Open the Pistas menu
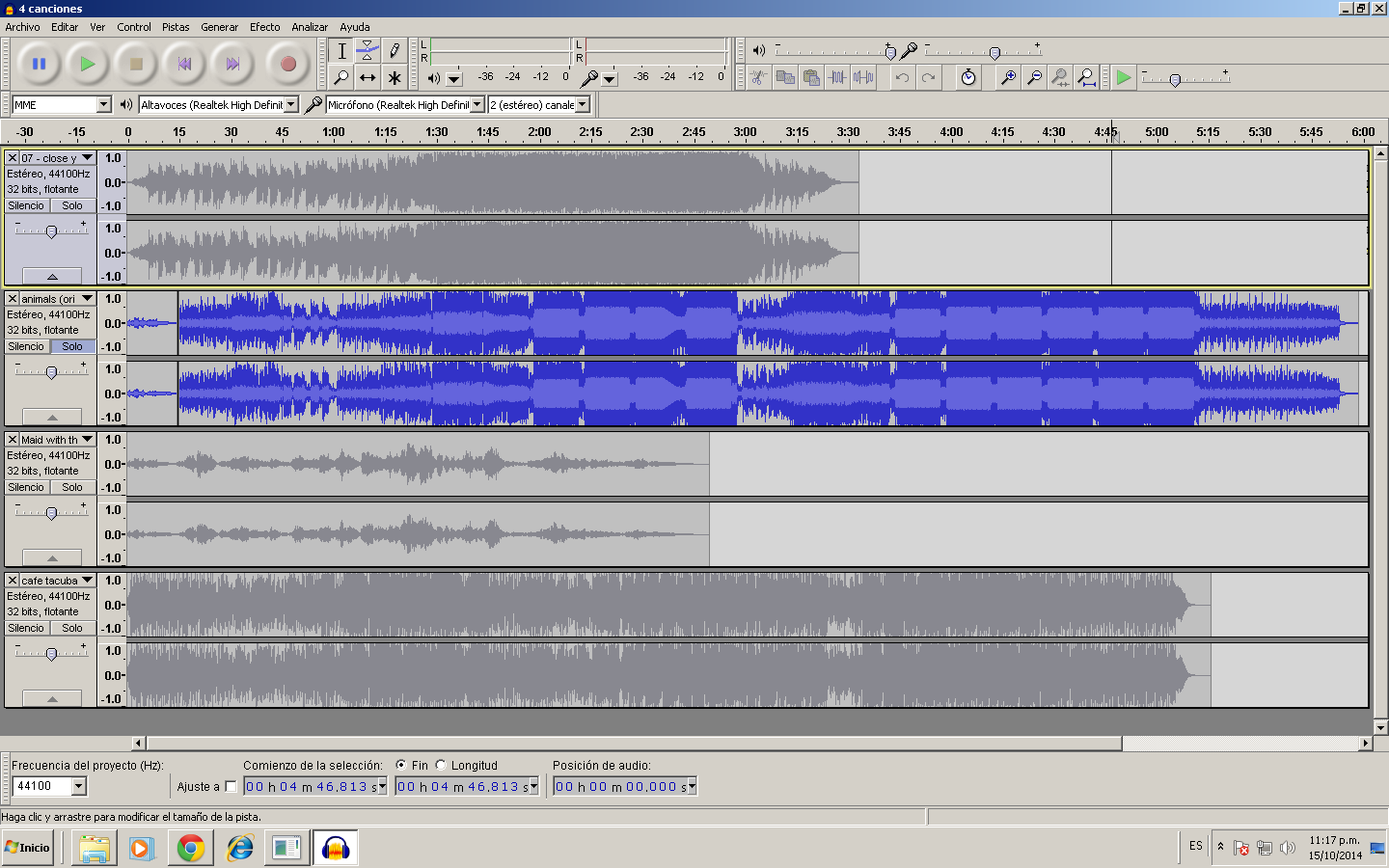 [176, 27]
